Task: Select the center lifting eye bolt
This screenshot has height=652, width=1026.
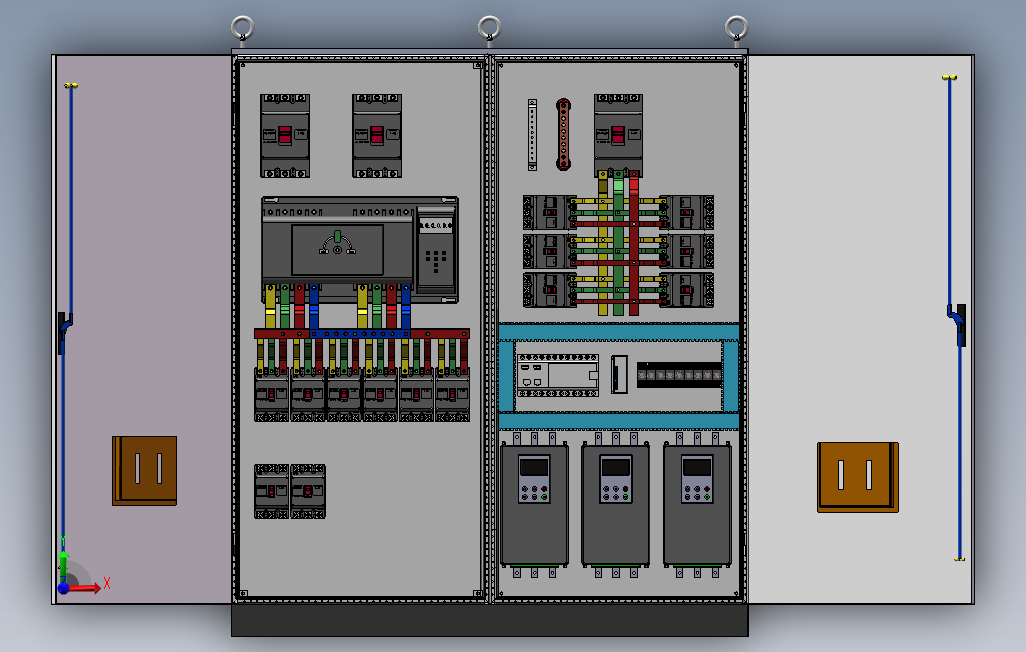Action: coord(489,30)
